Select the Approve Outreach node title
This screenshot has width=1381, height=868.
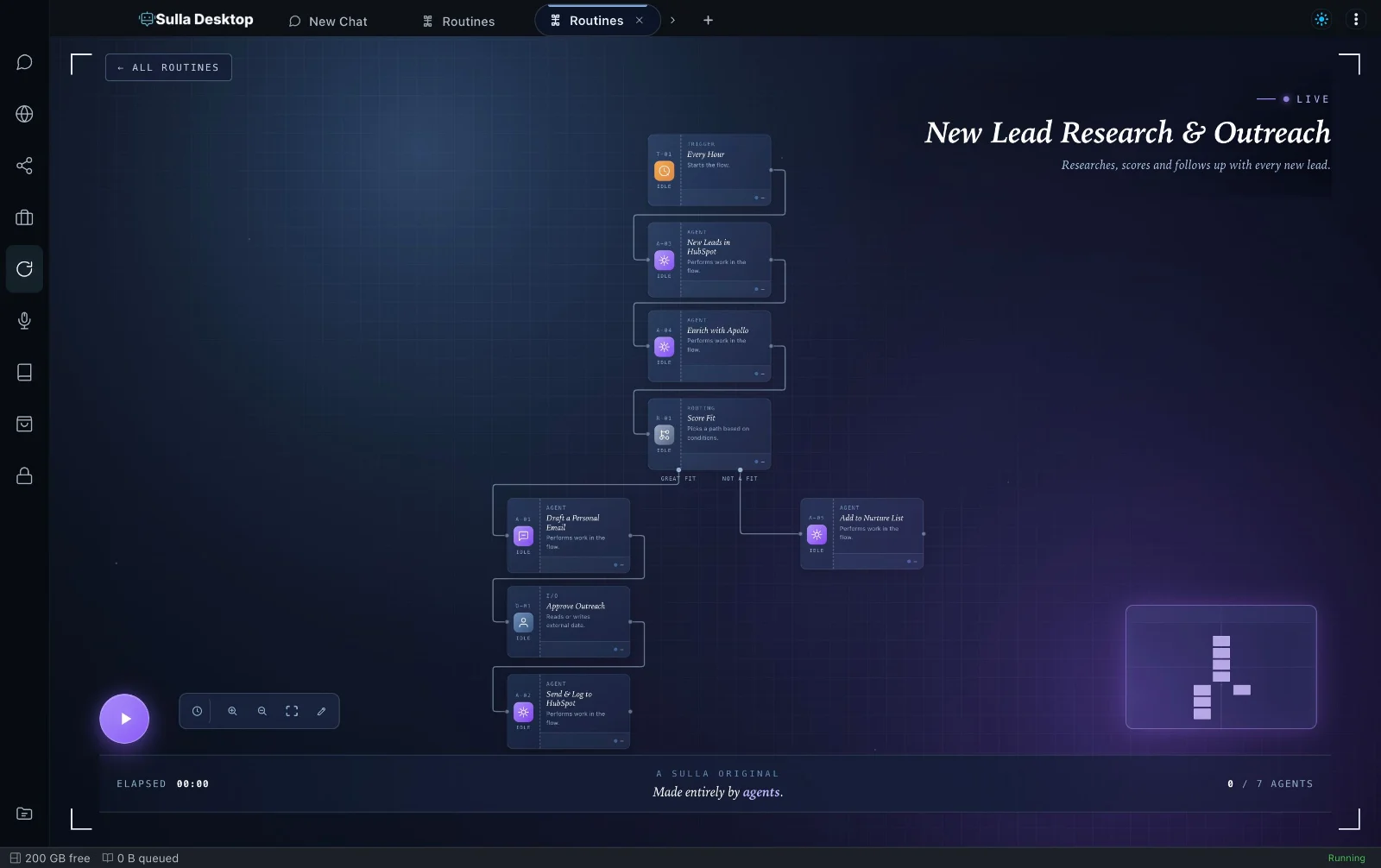pyautogui.click(x=576, y=607)
